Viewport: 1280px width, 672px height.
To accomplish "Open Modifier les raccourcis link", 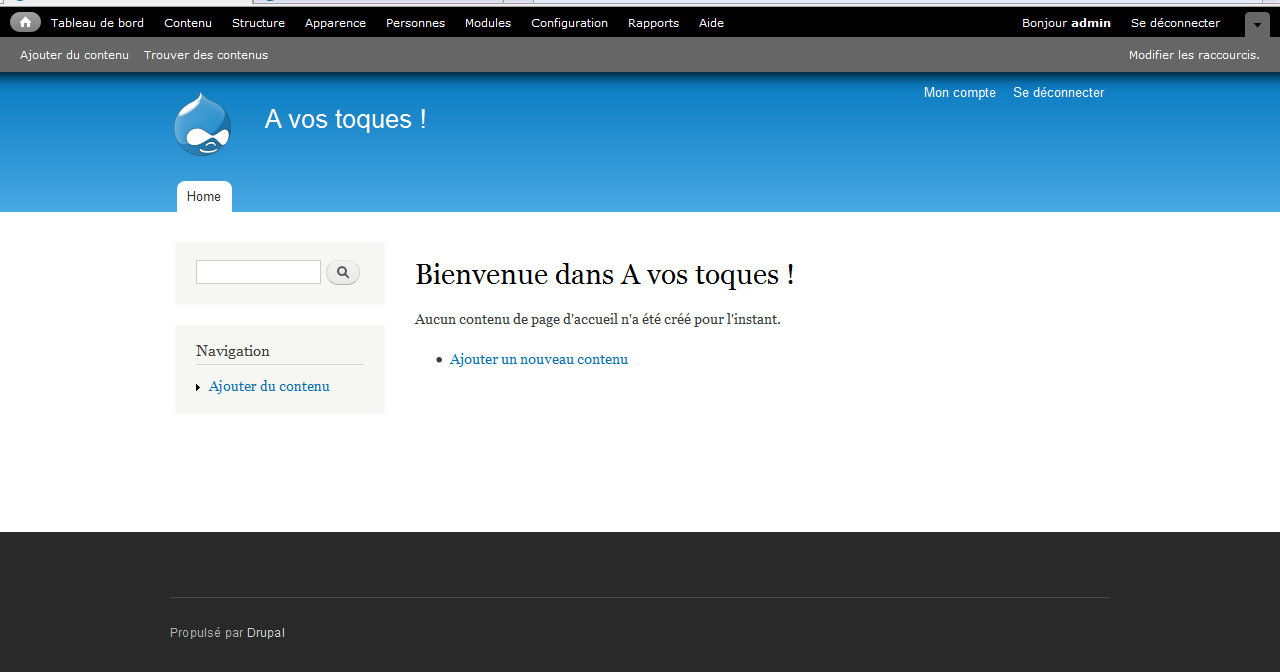I will pos(1193,55).
